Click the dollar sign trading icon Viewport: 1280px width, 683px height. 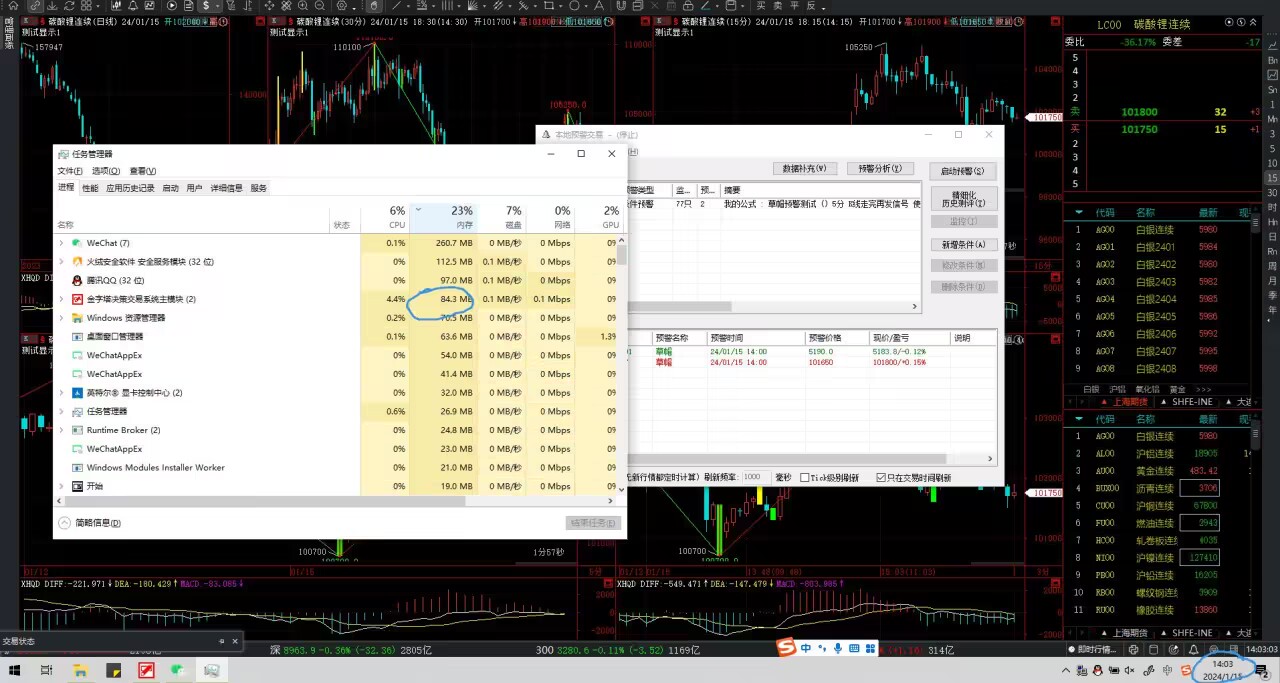coord(205,5)
